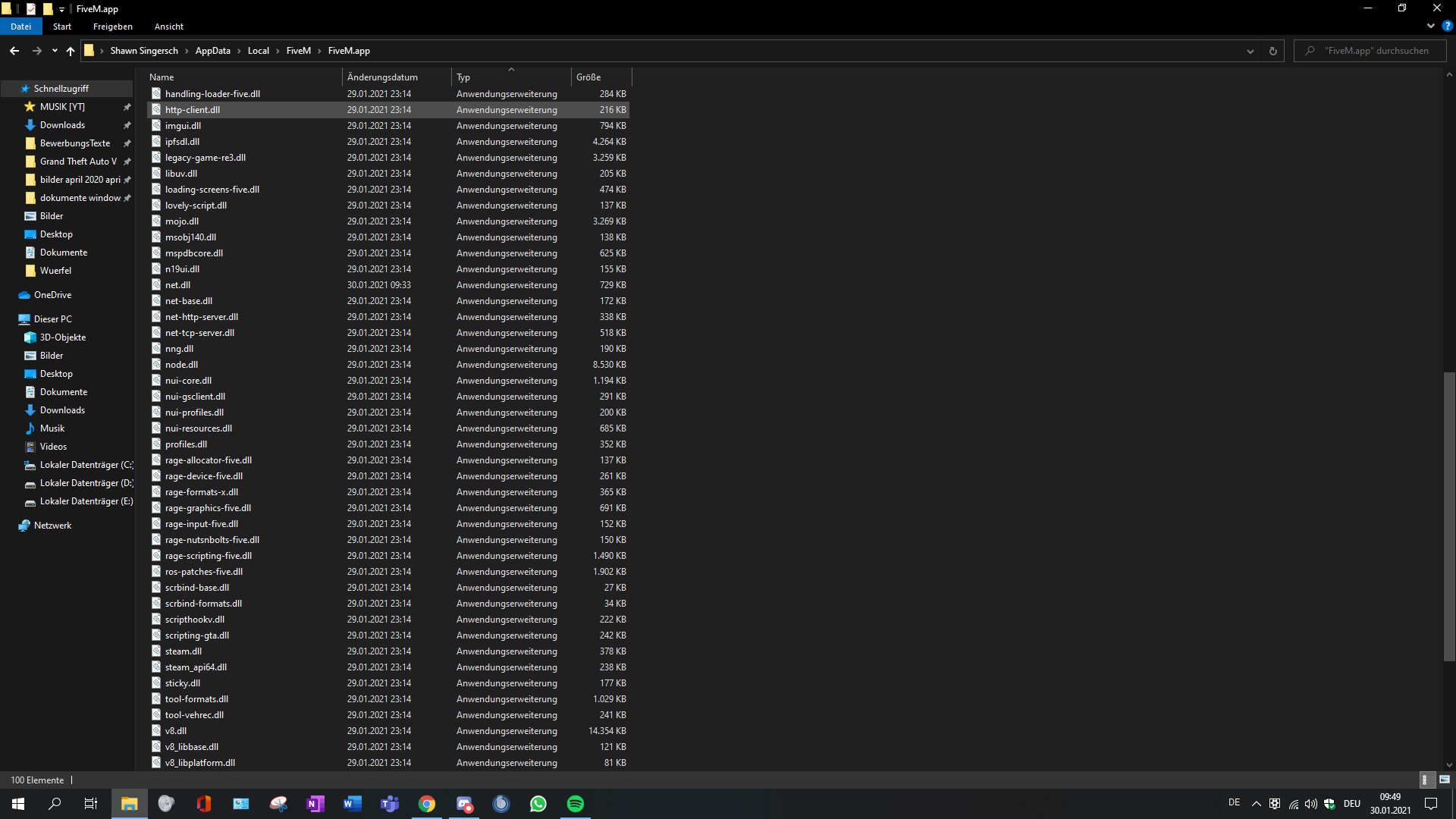Open the Datei menu

point(21,27)
